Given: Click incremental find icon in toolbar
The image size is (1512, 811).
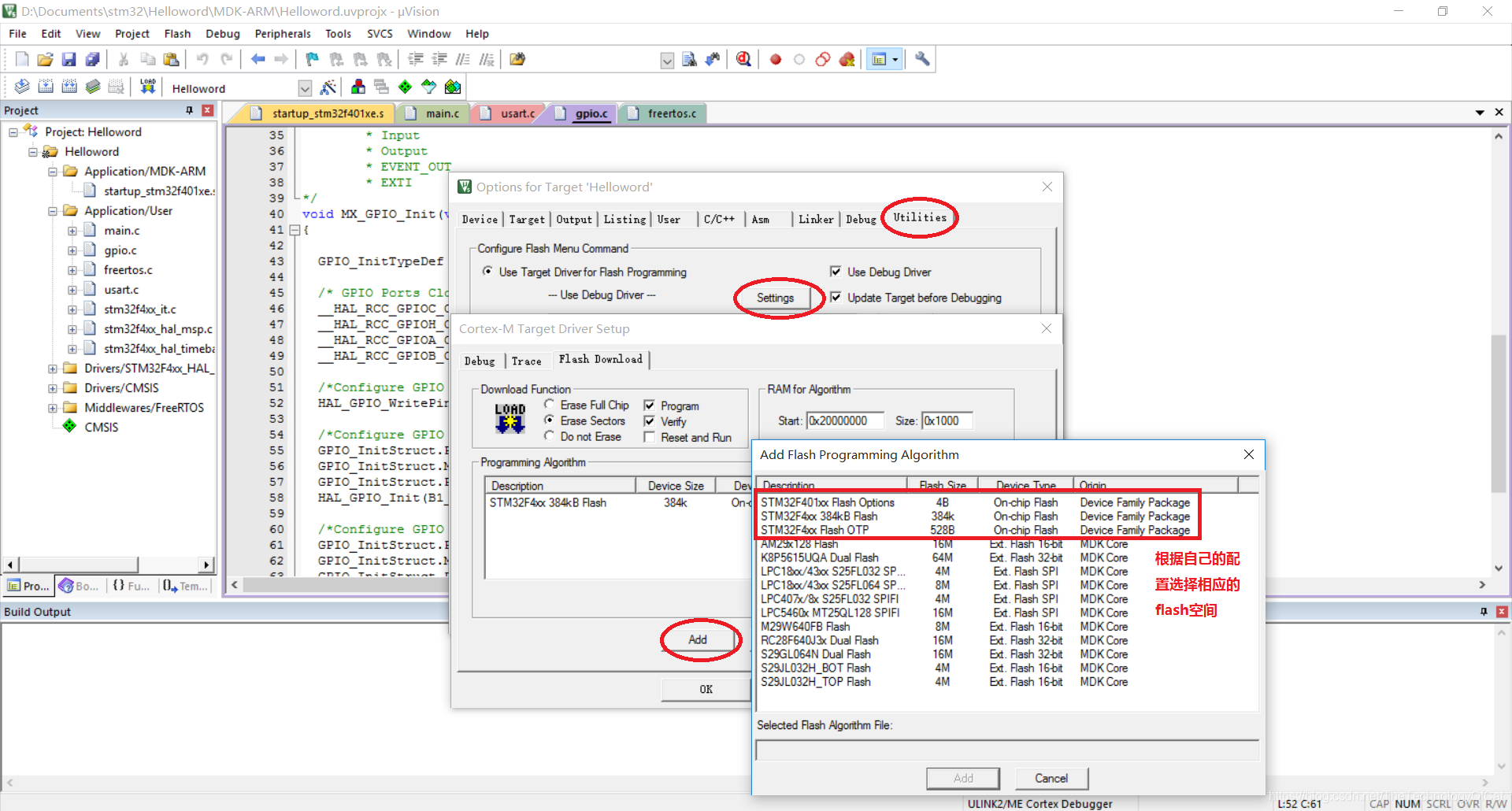Looking at the screenshot, I should click(x=713, y=59).
